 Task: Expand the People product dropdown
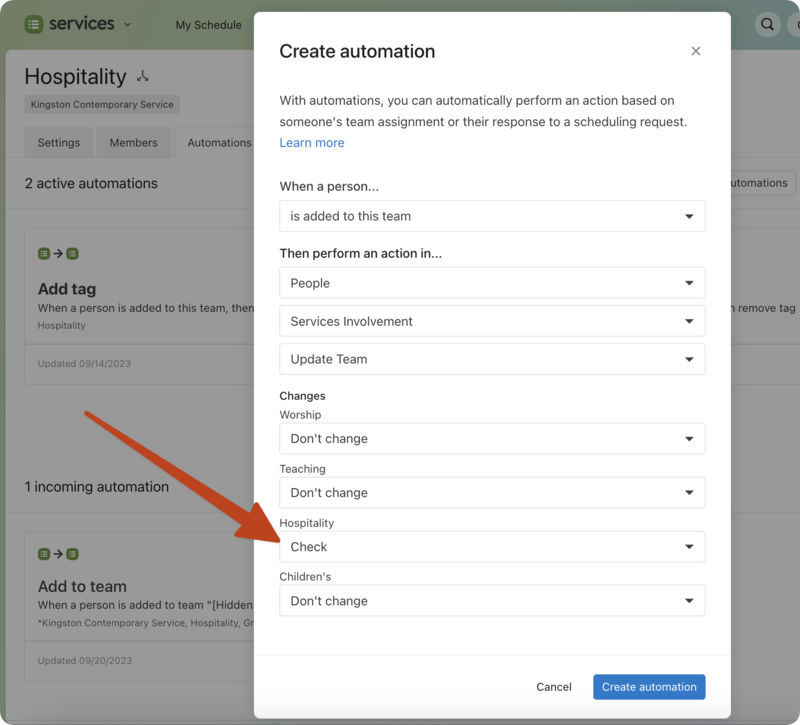click(491, 283)
